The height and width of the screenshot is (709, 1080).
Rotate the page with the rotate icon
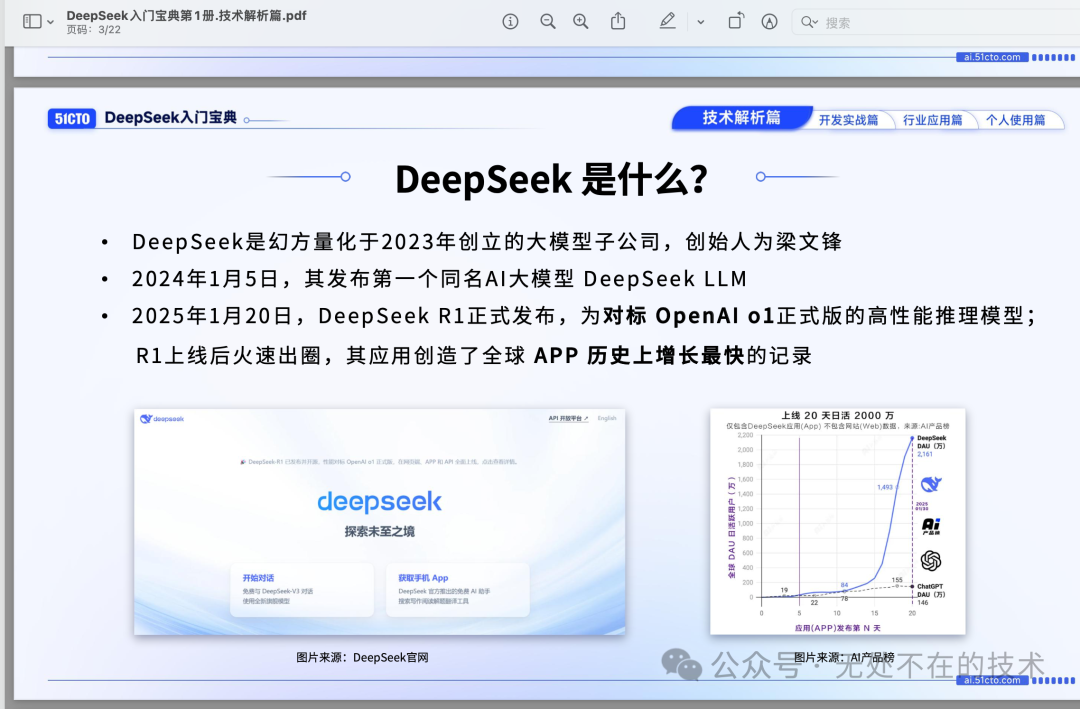(x=736, y=21)
